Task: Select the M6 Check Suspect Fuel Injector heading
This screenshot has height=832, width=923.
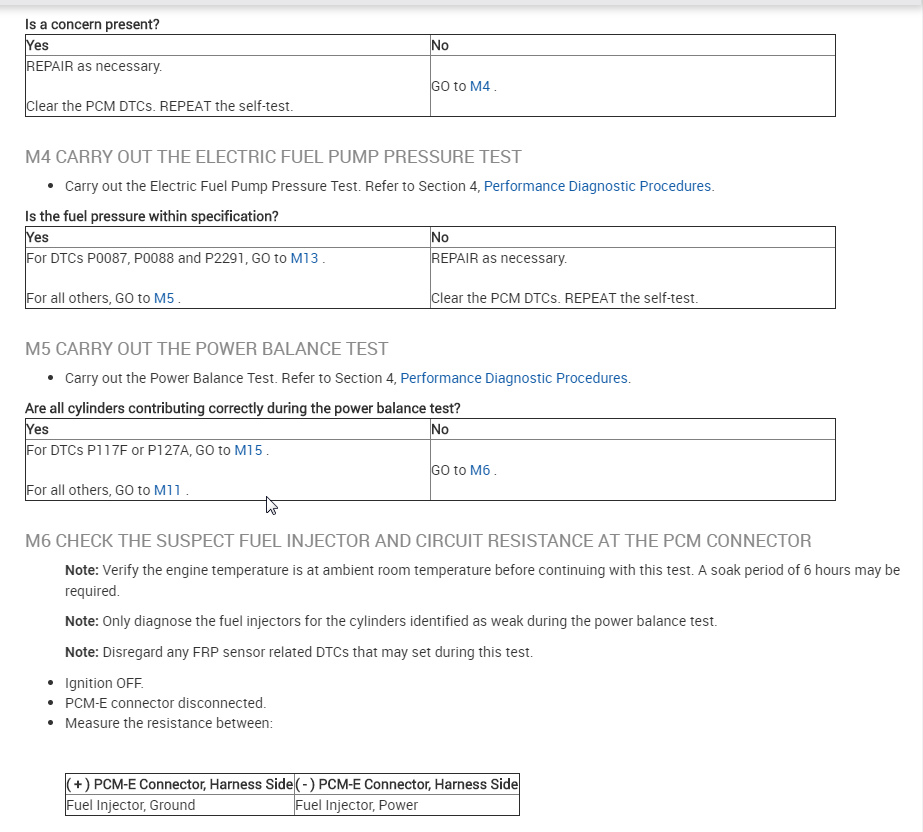Action: (x=418, y=541)
